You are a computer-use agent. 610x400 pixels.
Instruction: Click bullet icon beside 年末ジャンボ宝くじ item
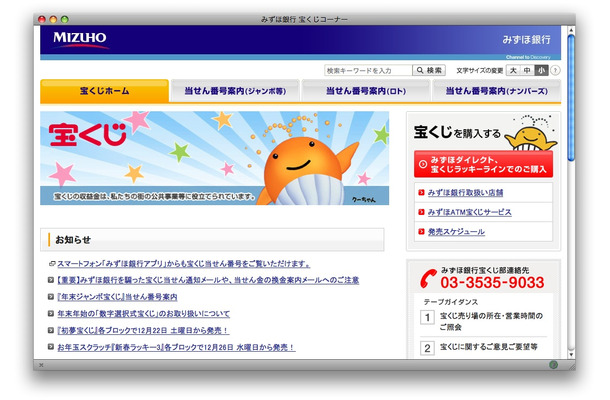51,296
